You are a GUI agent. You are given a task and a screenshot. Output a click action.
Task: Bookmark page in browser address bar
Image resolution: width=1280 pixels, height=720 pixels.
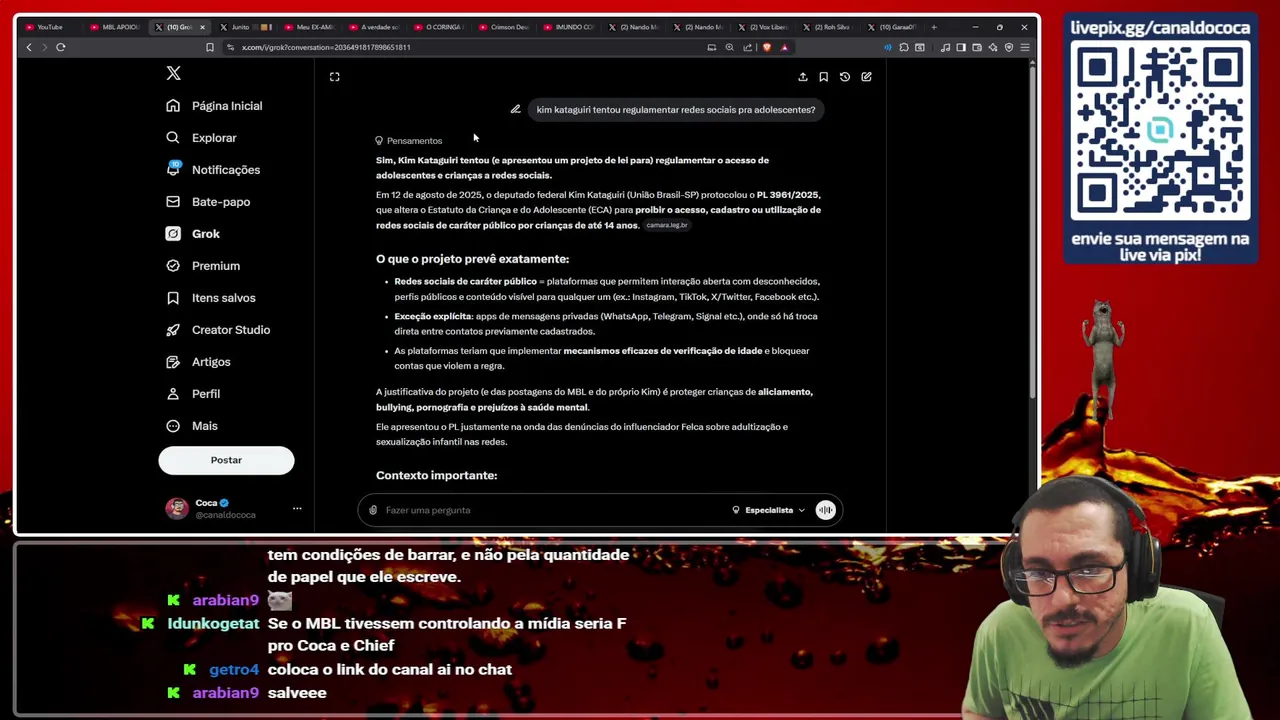[x=209, y=47]
